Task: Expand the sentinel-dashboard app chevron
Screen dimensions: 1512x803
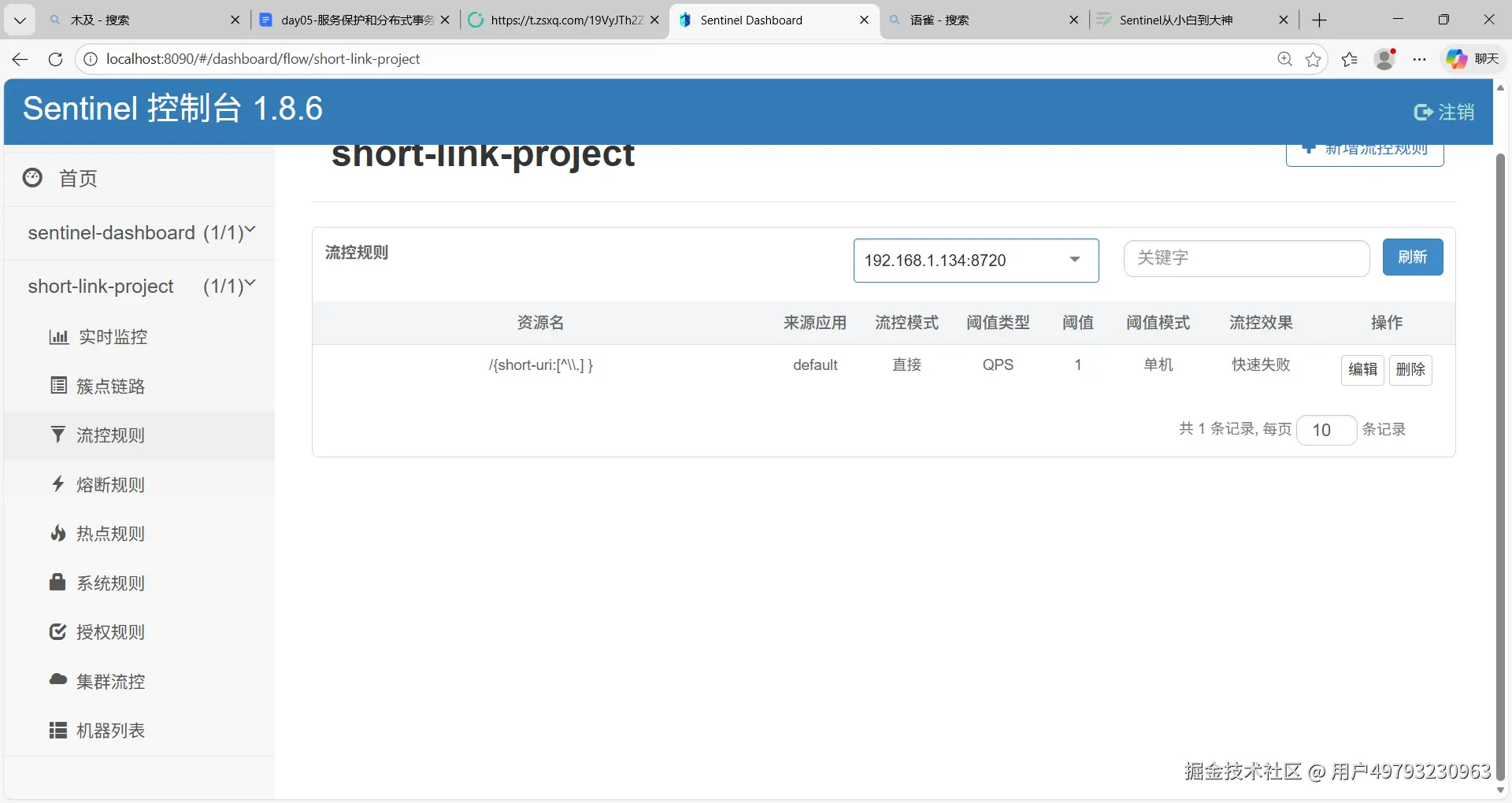Action: [x=250, y=230]
